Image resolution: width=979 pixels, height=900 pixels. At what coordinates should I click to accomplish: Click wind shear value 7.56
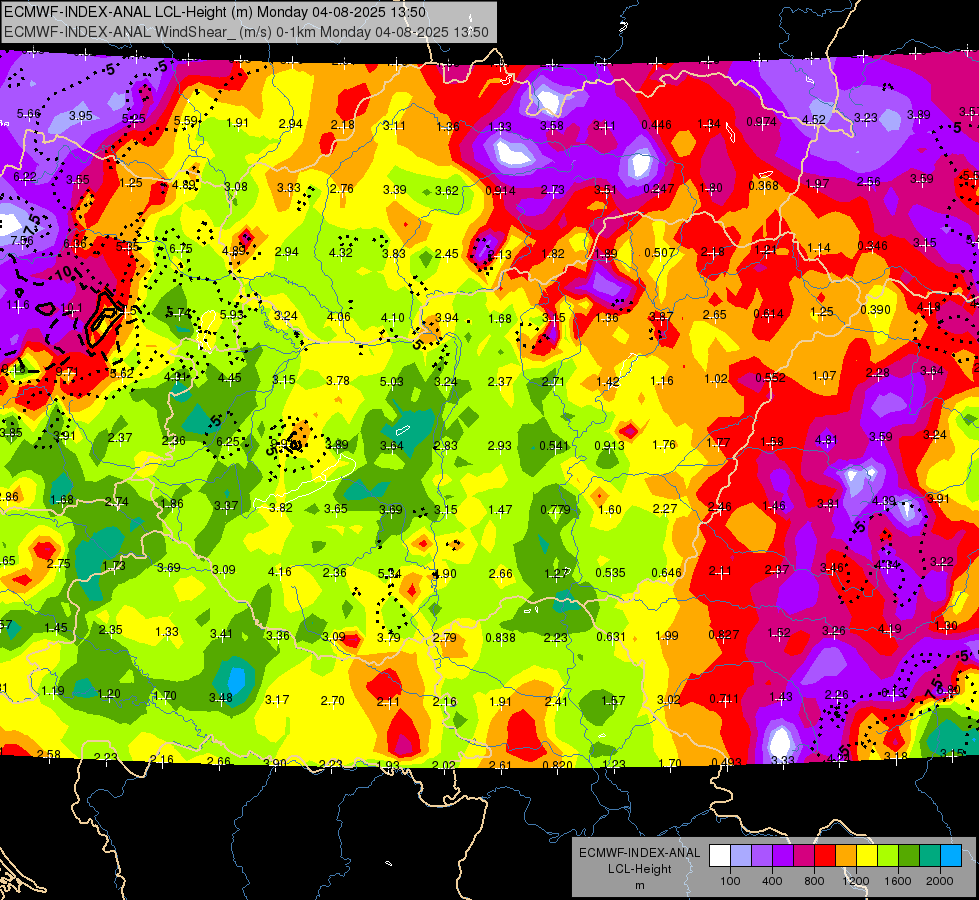[x=22, y=240]
